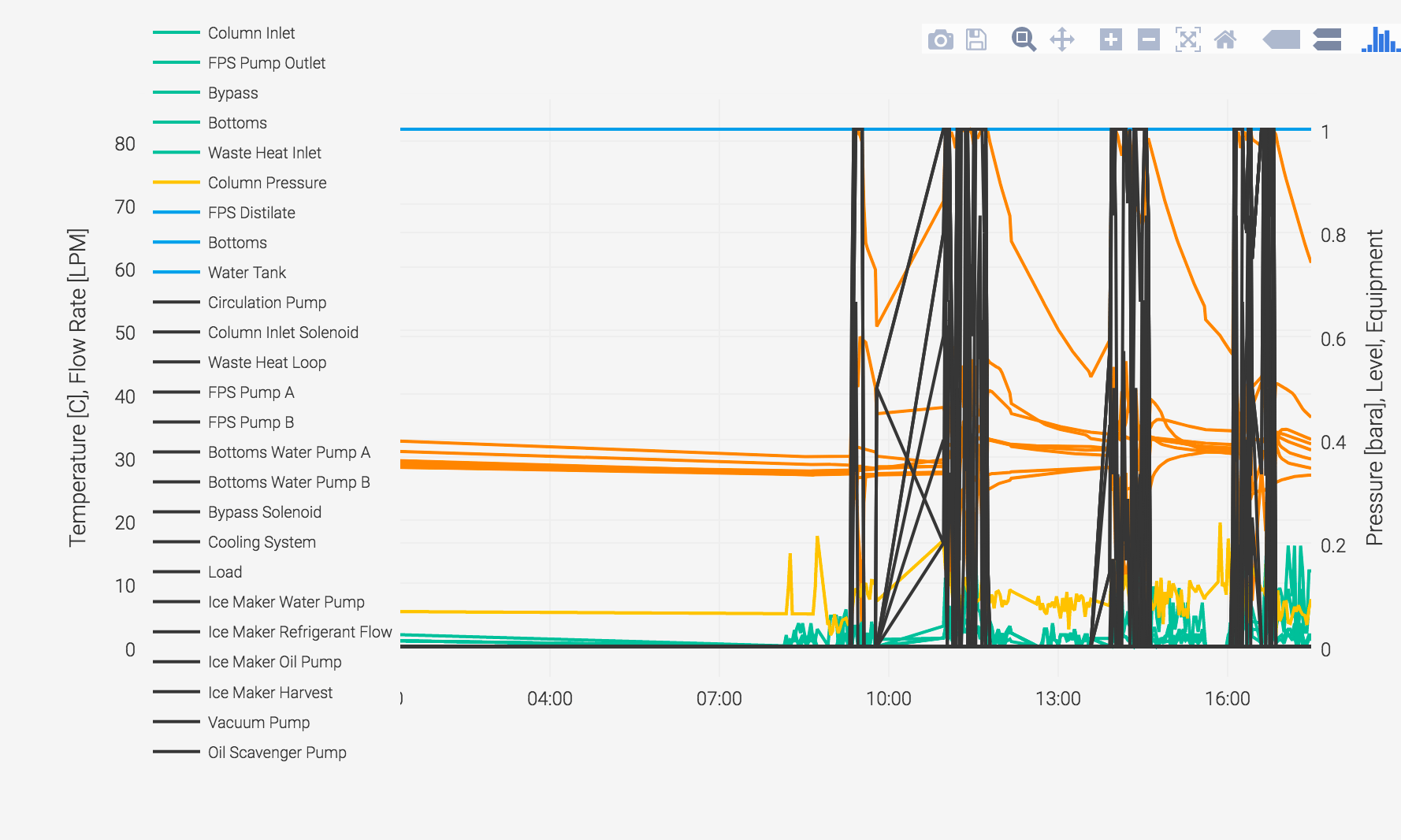Image resolution: width=1401 pixels, height=840 pixels.
Task: Activate the box zoom tool
Action: pyautogui.click(x=1023, y=39)
